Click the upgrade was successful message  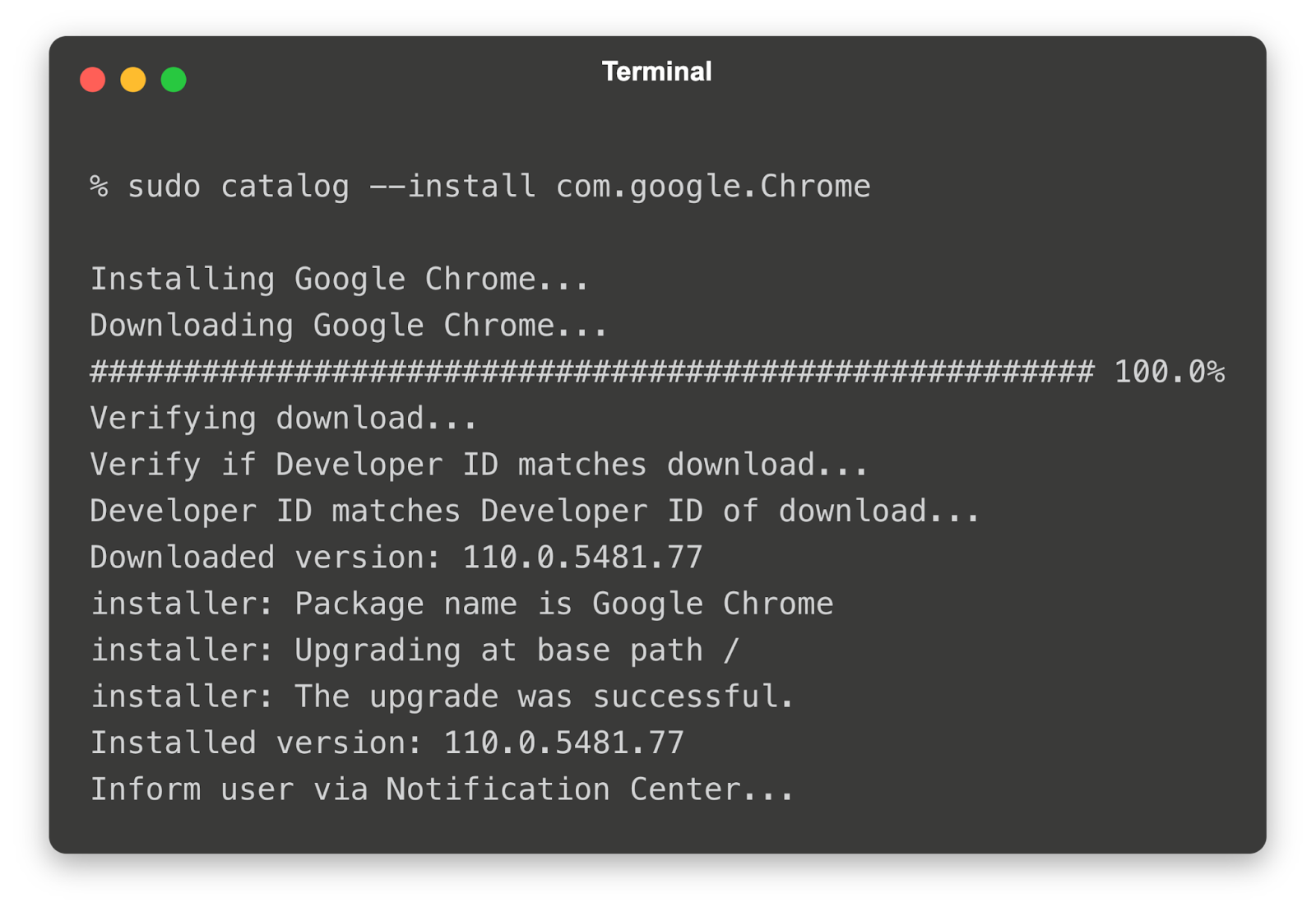point(443,697)
